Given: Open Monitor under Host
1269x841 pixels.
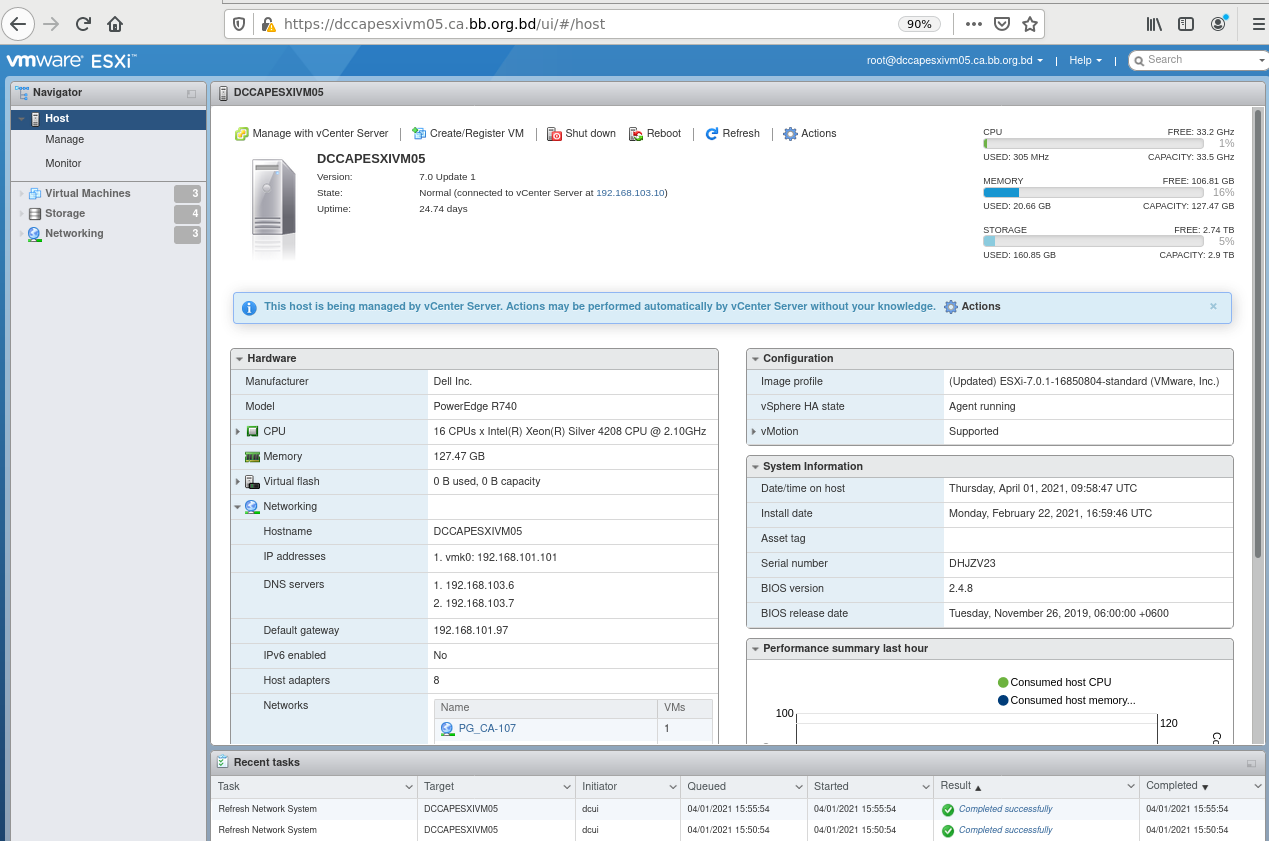Looking at the screenshot, I should [63, 164].
